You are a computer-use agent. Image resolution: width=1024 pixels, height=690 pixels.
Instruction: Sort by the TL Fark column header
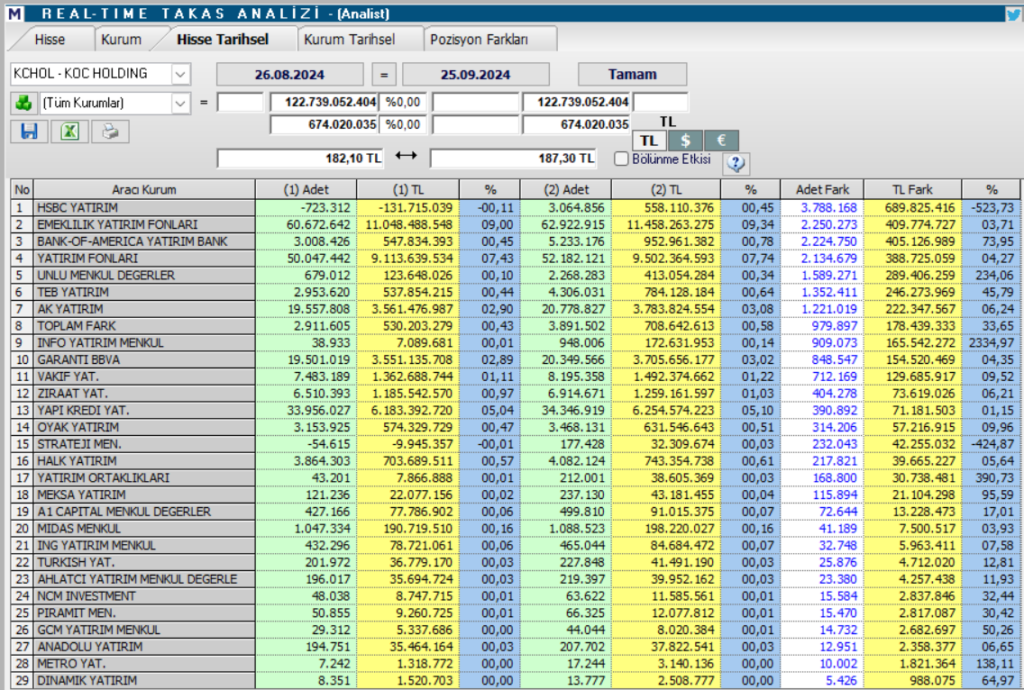[912, 190]
